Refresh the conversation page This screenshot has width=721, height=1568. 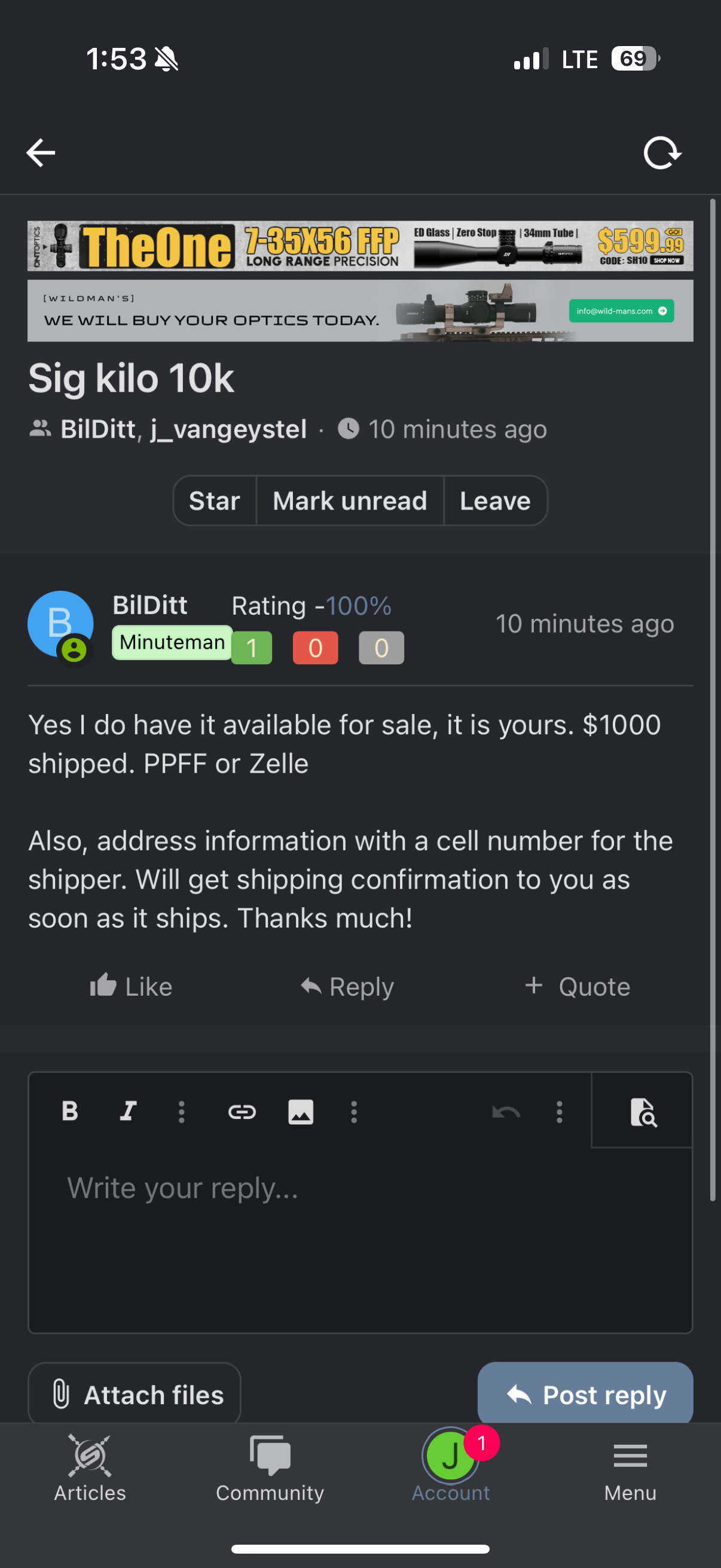point(662,152)
